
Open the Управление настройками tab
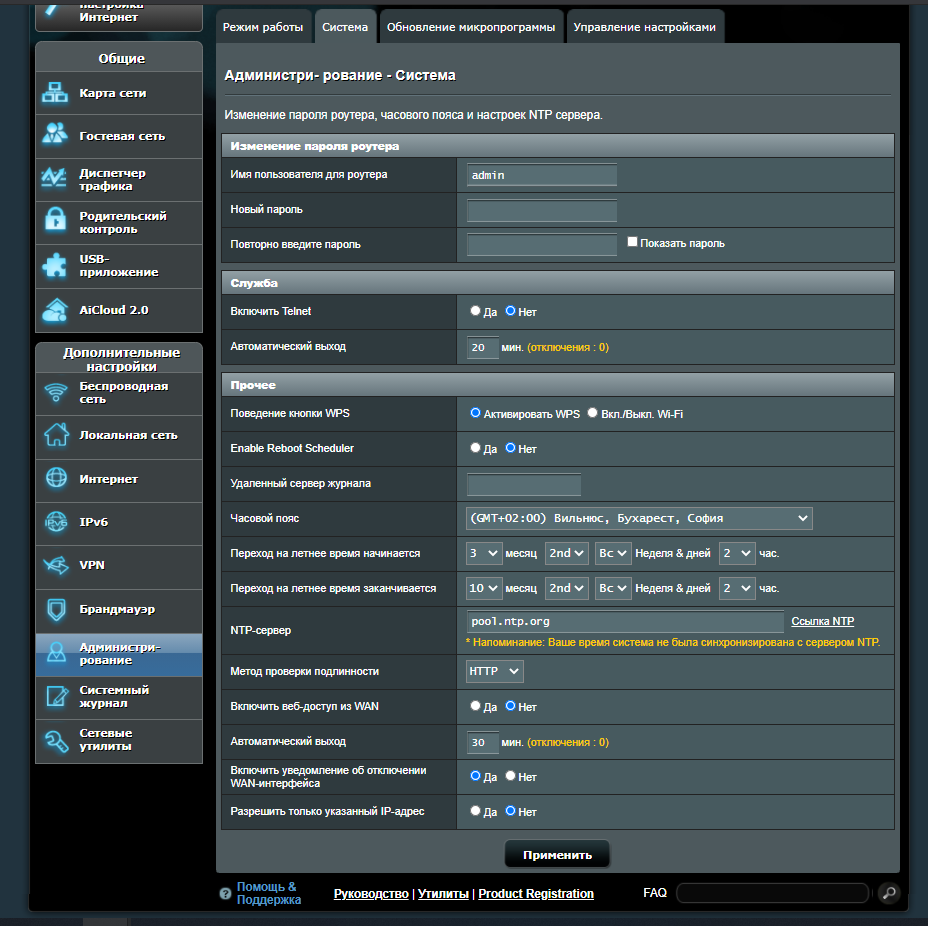tap(644, 27)
